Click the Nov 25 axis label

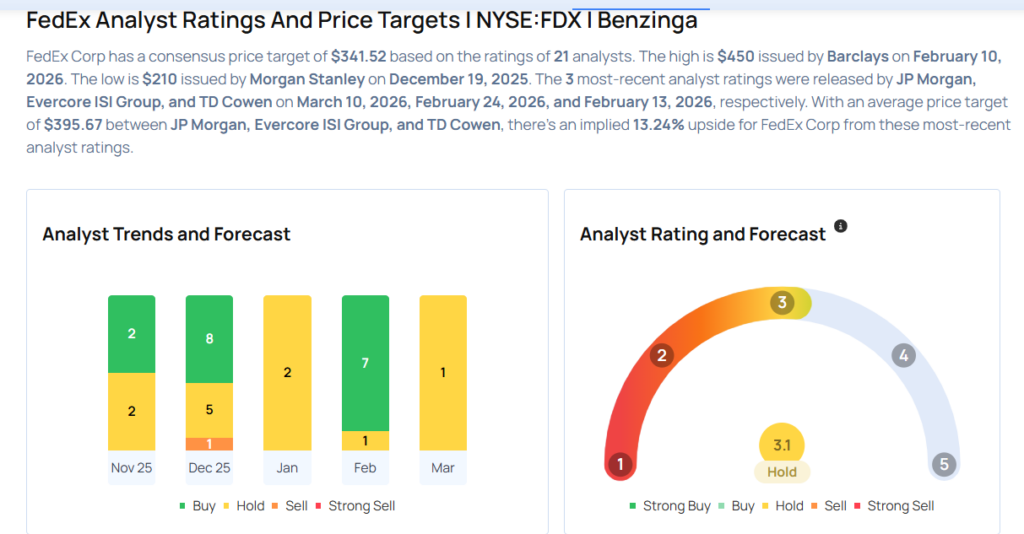(x=132, y=468)
